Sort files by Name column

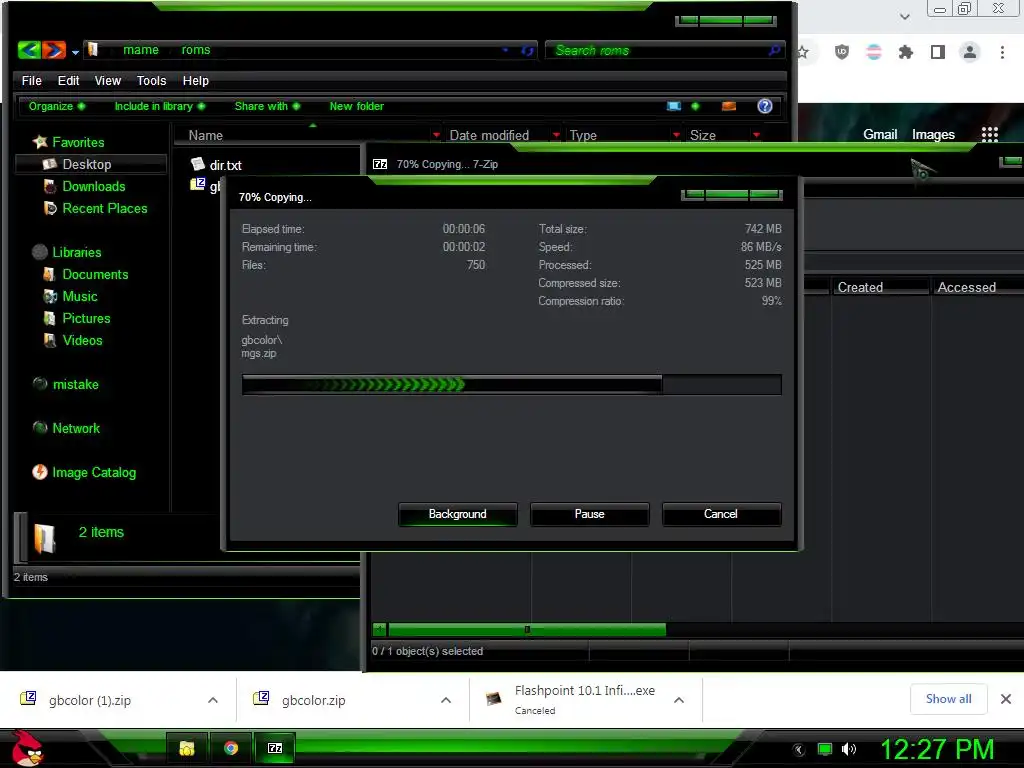(206, 135)
